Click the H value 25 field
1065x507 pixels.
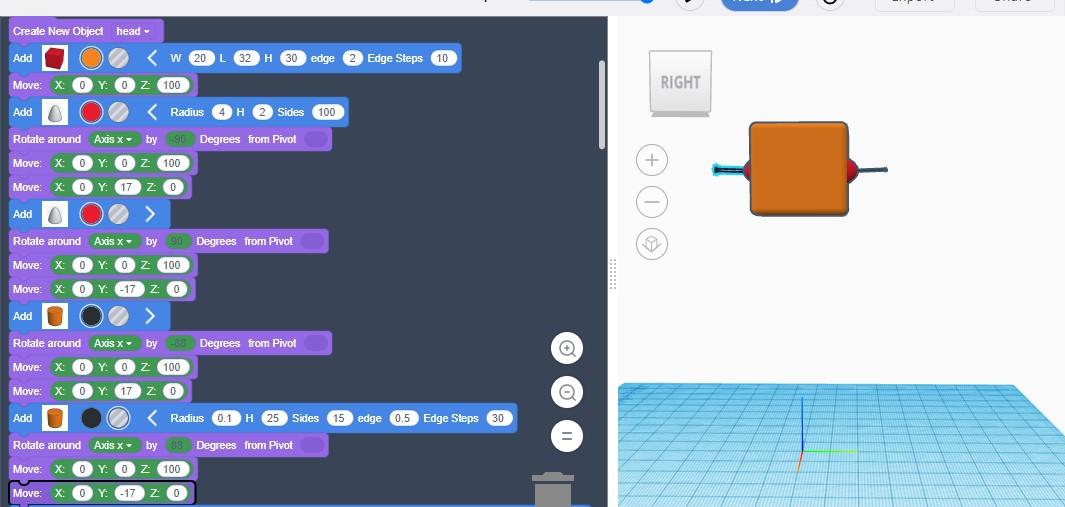[272, 419]
